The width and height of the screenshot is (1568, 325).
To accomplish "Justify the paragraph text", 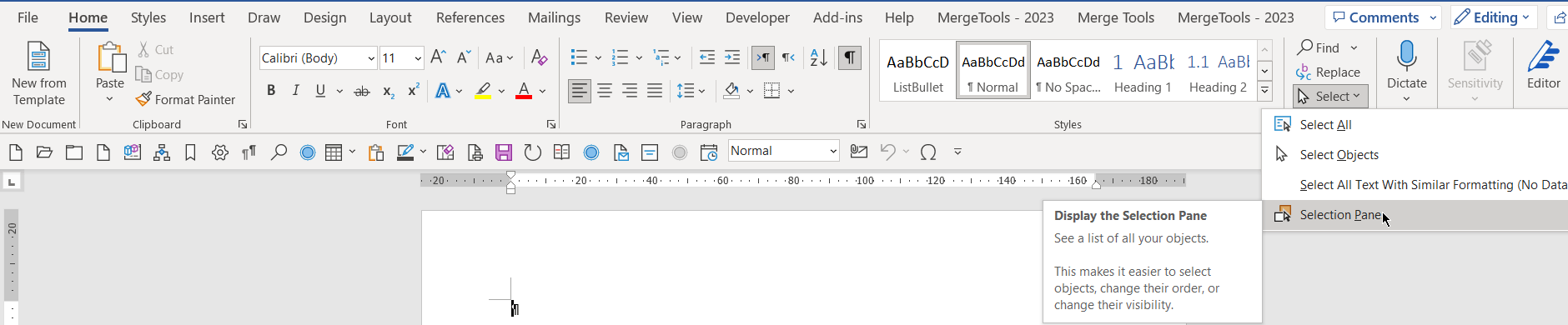I will [655, 91].
